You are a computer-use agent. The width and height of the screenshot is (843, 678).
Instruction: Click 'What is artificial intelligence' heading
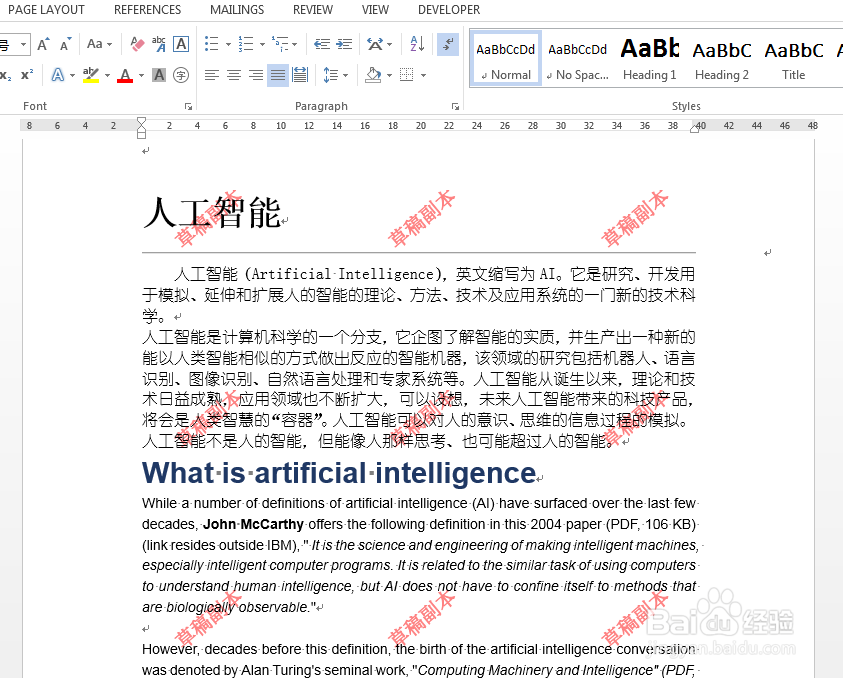tap(339, 473)
